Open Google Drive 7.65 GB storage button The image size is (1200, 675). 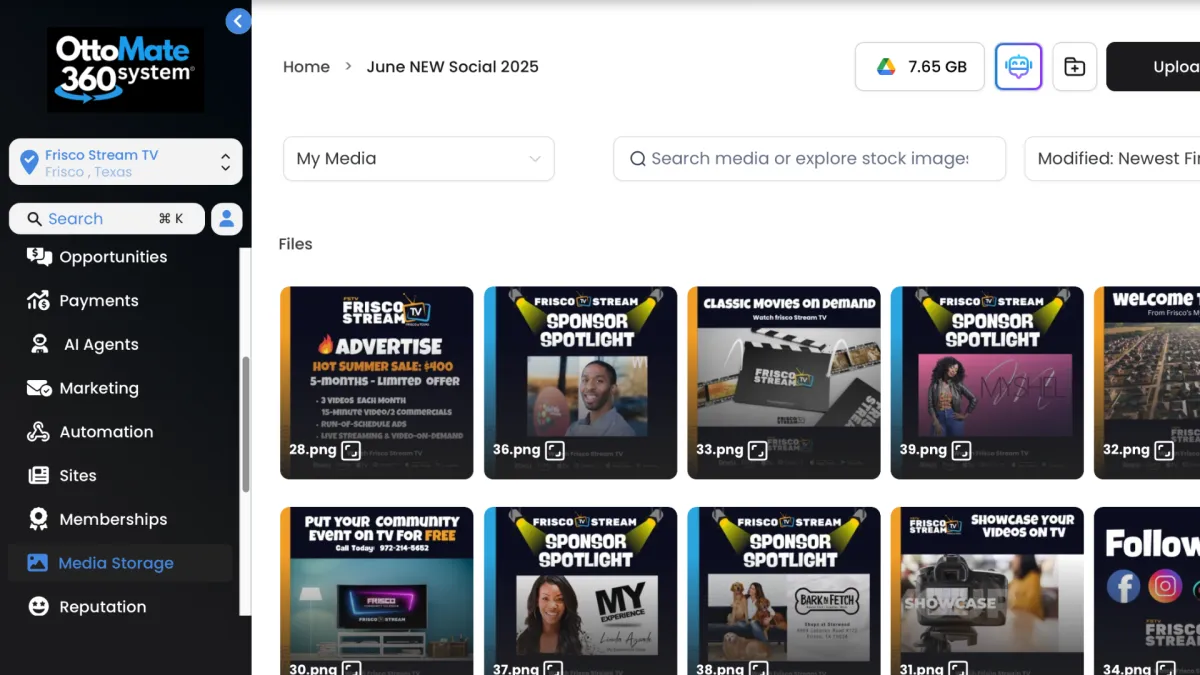[x=920, y=67]
